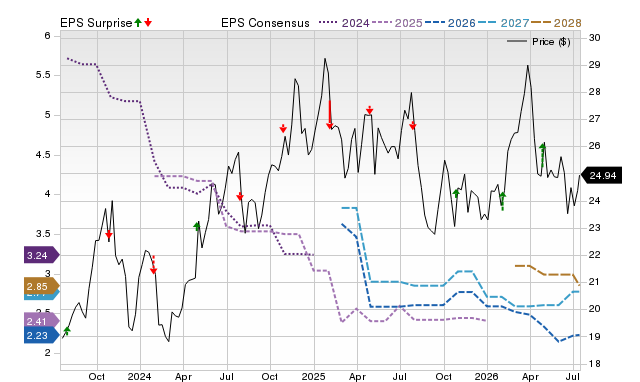Select the 23 label on the price axis
640x382 pixels.
pyautogui.click(x=594, y=227)
